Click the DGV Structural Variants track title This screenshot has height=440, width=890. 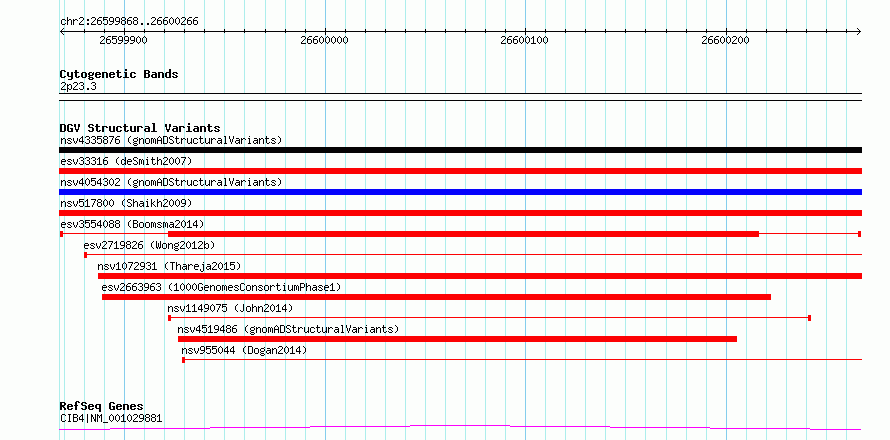(140, 128)
